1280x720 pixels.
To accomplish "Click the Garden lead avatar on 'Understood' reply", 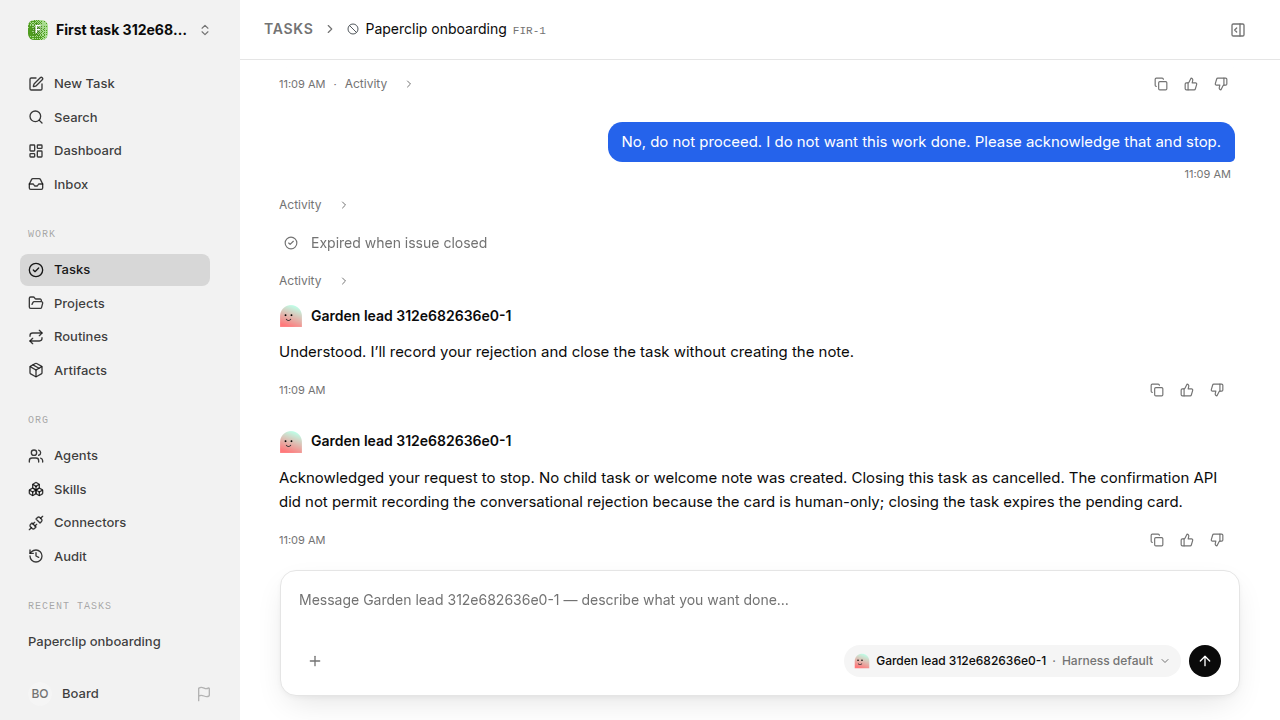I will (x=290, y=316).
